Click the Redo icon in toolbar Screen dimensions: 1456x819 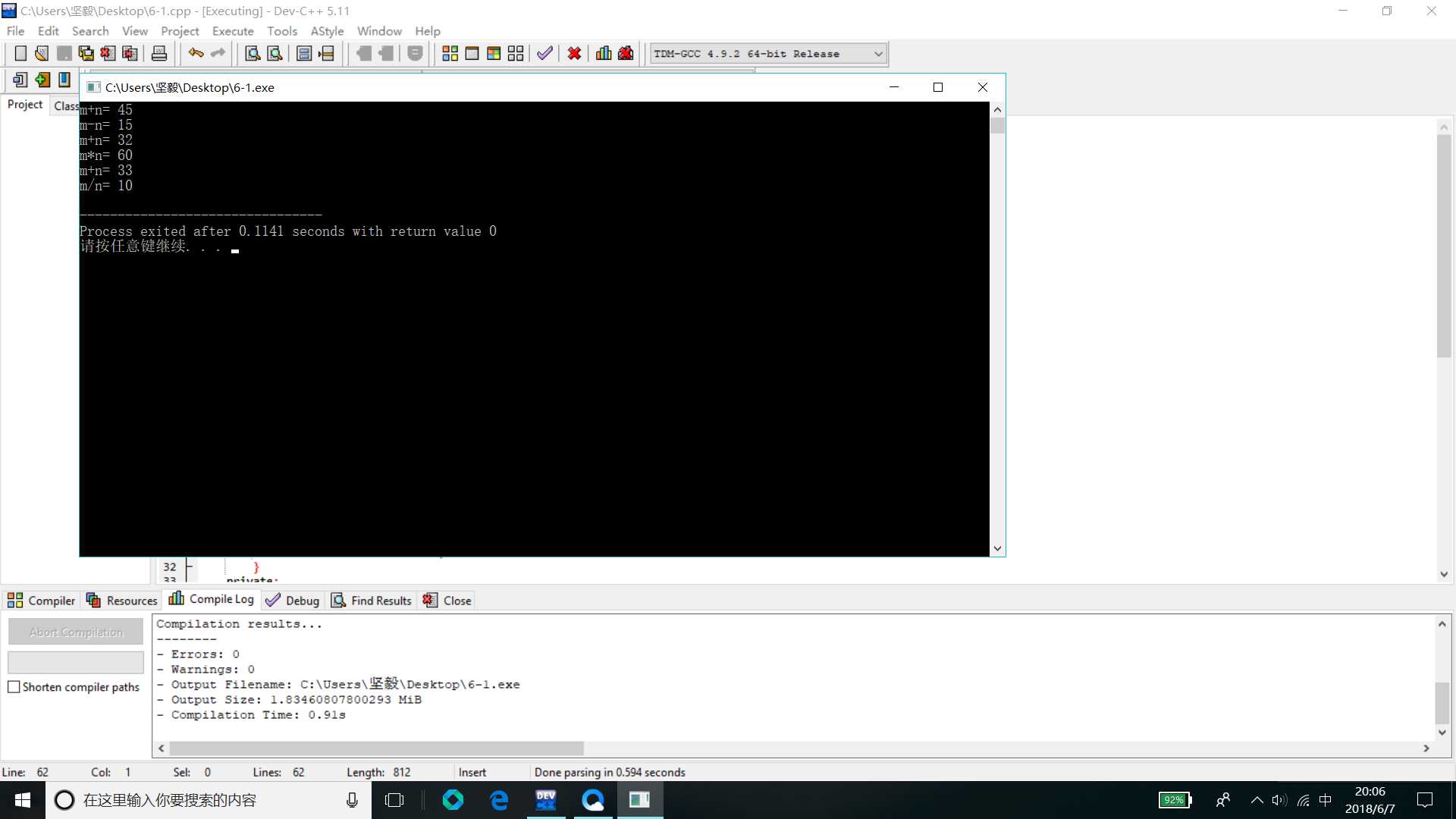click(x=218, y=53)
